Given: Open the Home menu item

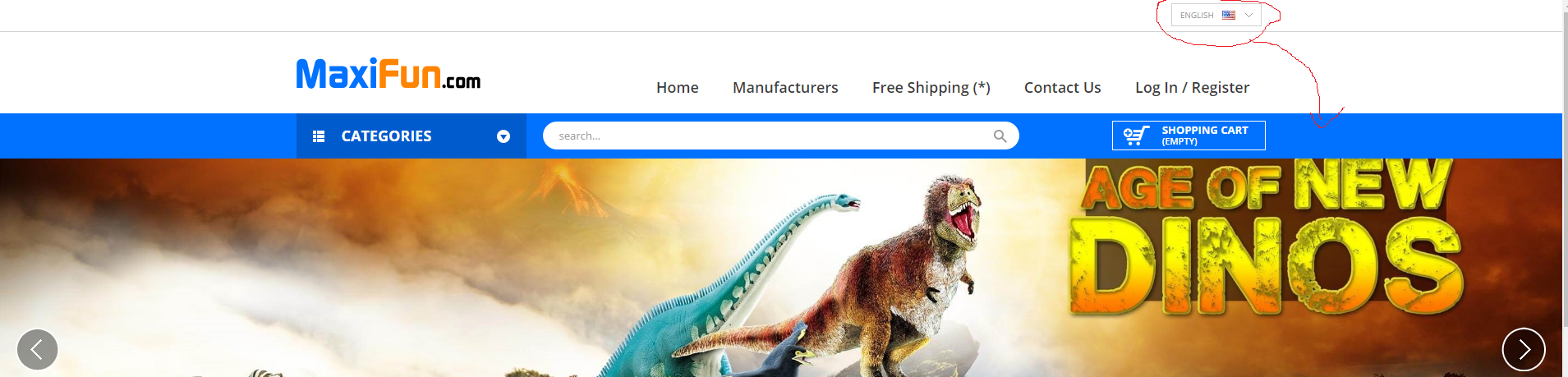Looking at the screenshot, I should pyautogui.click(x=678, y=87).
